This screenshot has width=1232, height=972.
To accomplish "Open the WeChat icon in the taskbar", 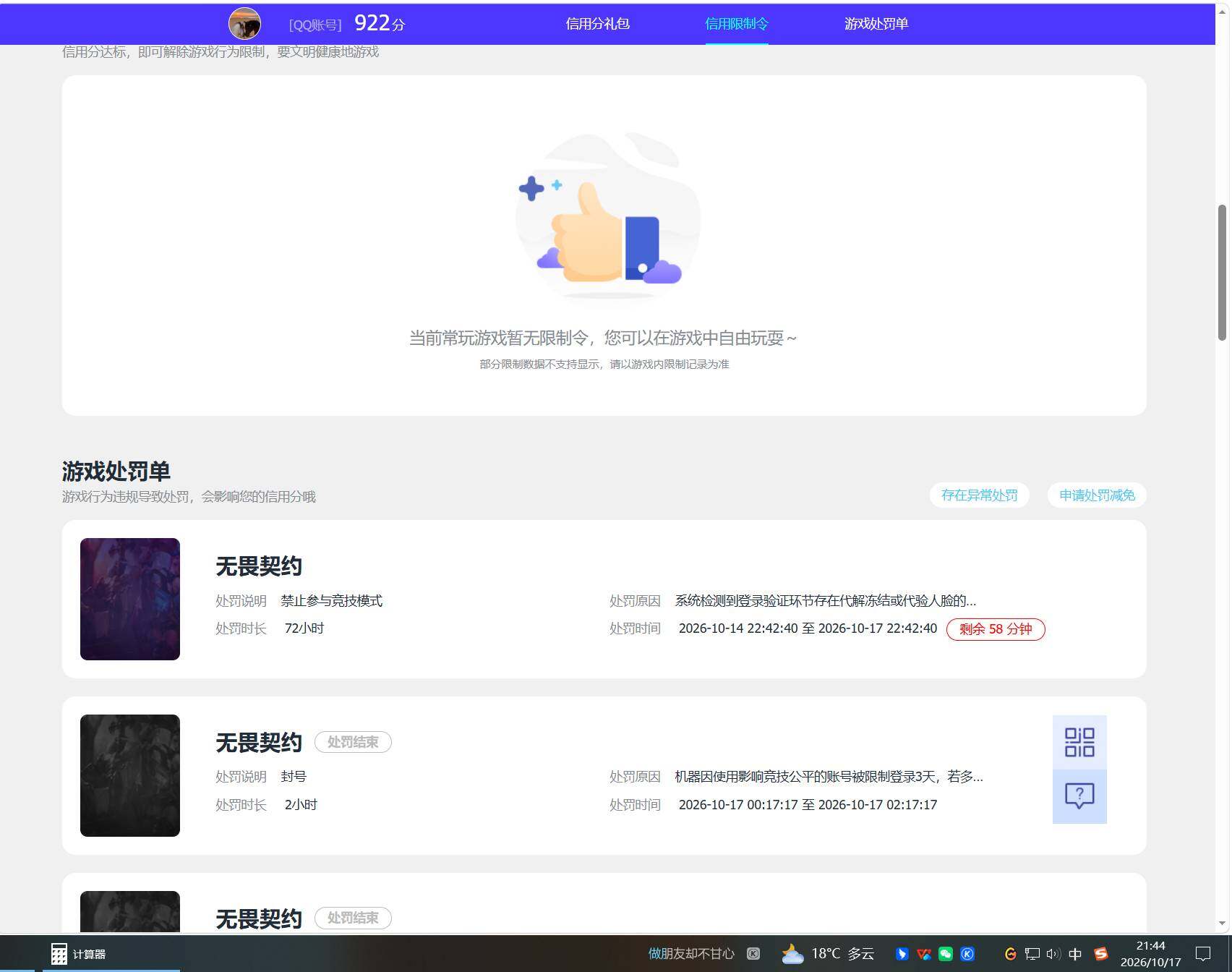I will click(945, 954).
